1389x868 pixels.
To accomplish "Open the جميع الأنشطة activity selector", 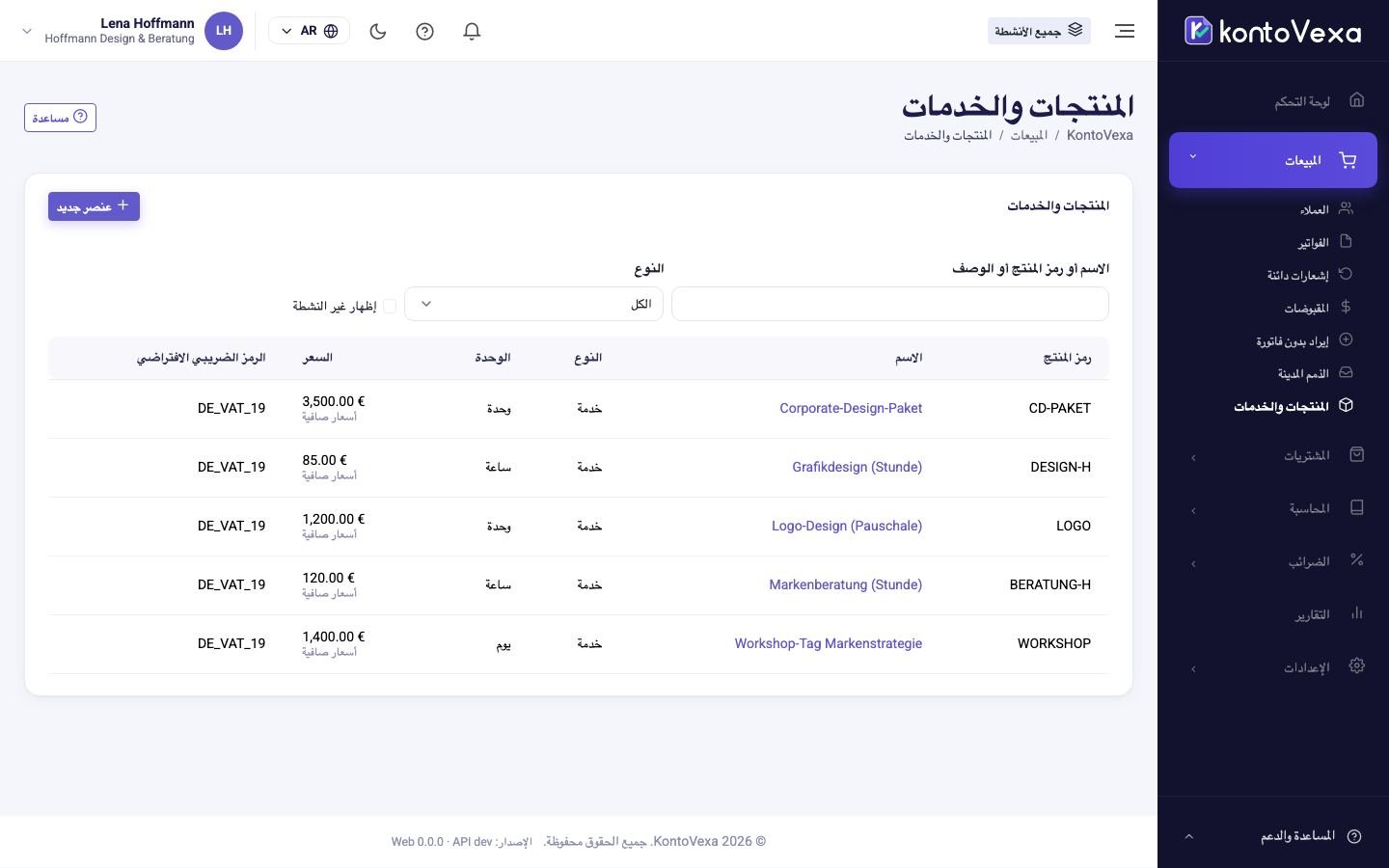I will [1039, 31].
